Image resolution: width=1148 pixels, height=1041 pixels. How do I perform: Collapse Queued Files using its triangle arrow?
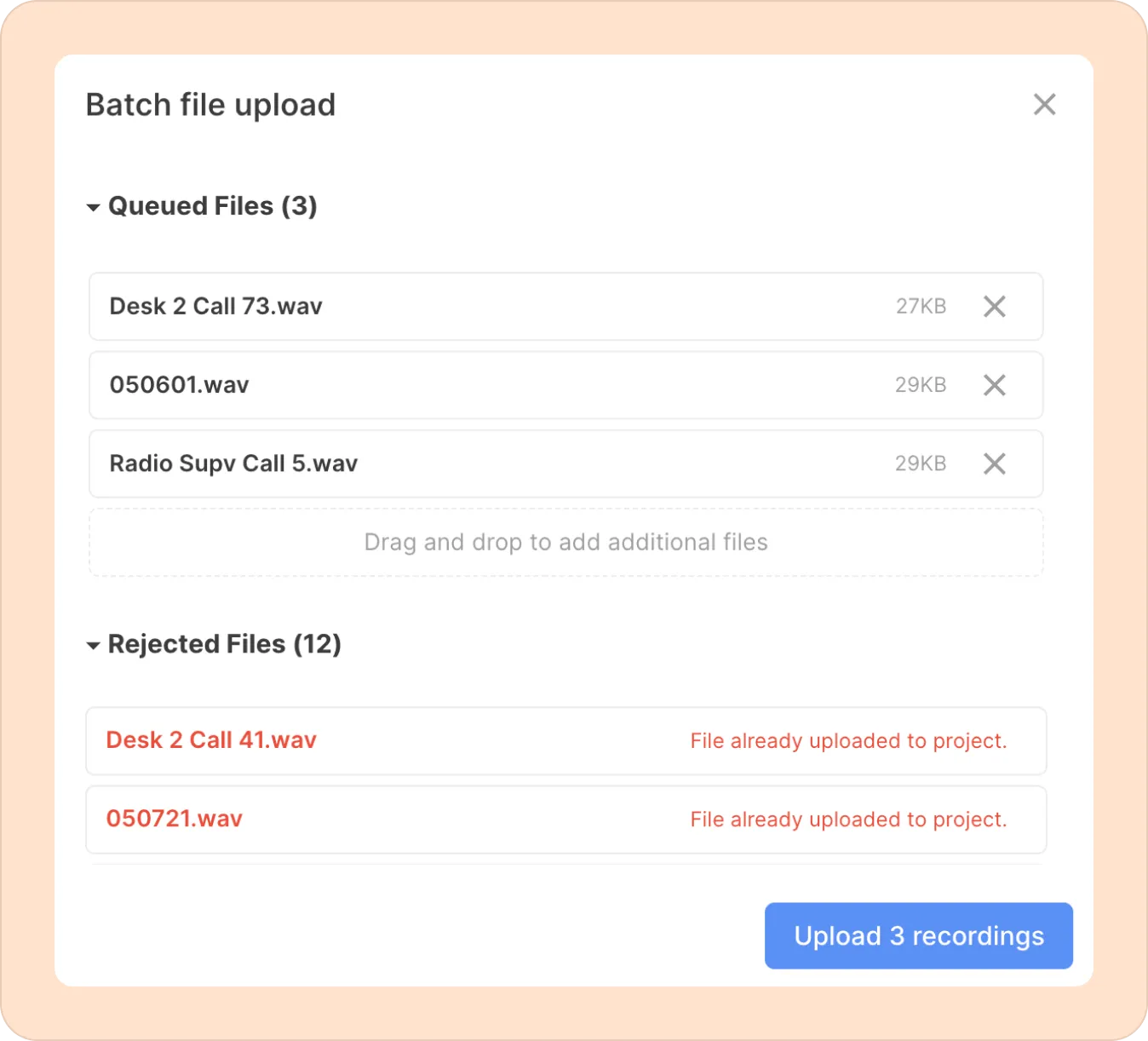(94, 207)
